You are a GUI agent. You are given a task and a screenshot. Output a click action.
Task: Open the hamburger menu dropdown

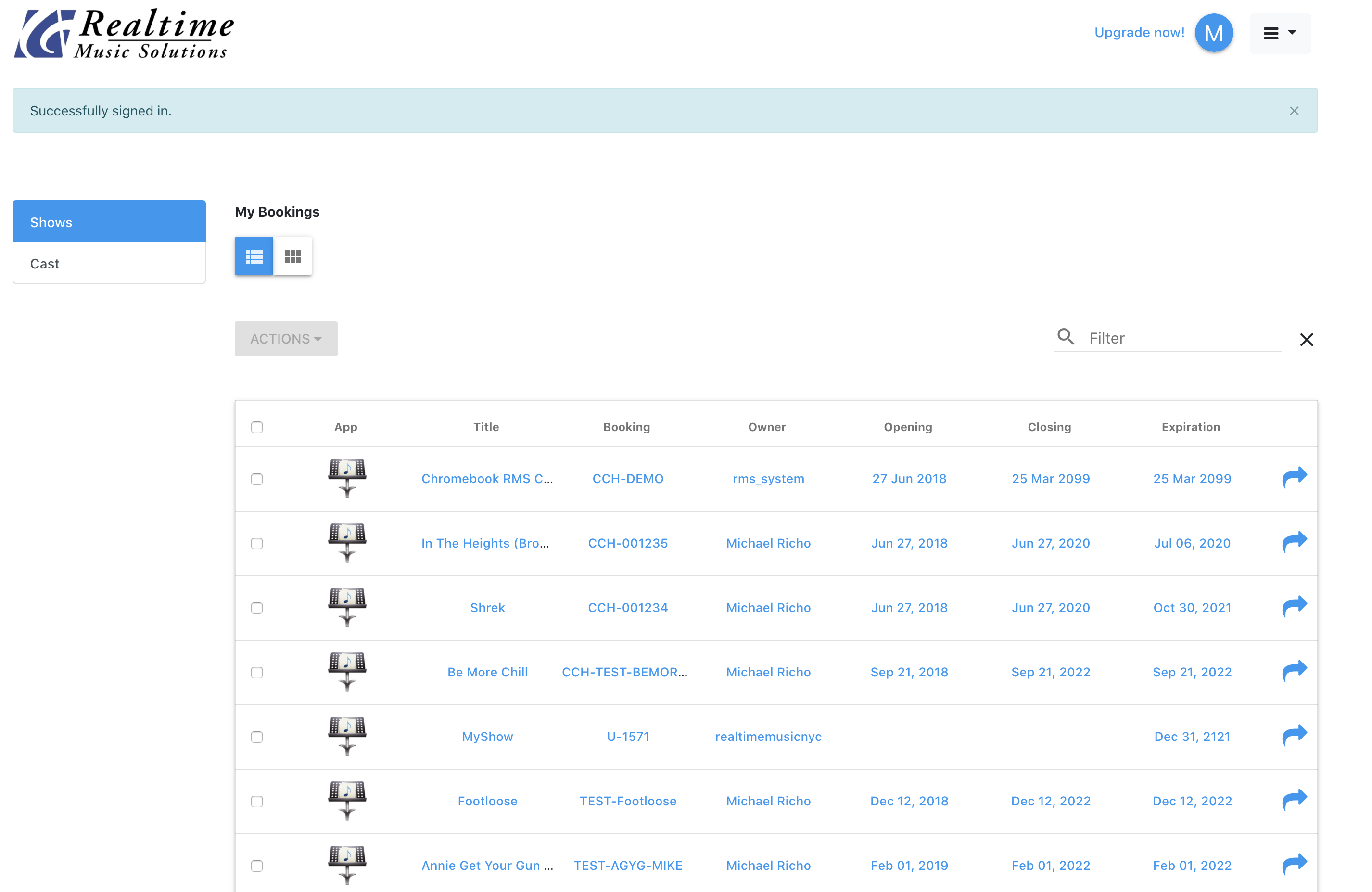click(1280, 34)
